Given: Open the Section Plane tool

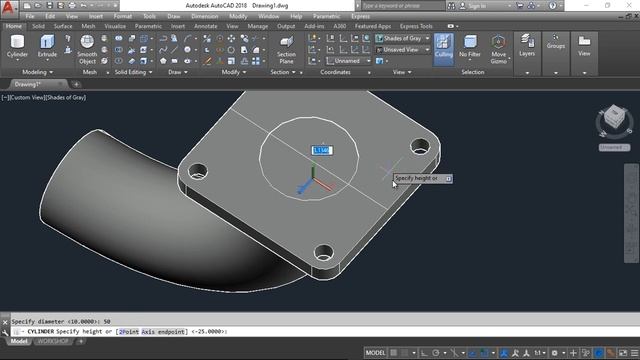Looking at the screenshot, I should tap(286, 49).
